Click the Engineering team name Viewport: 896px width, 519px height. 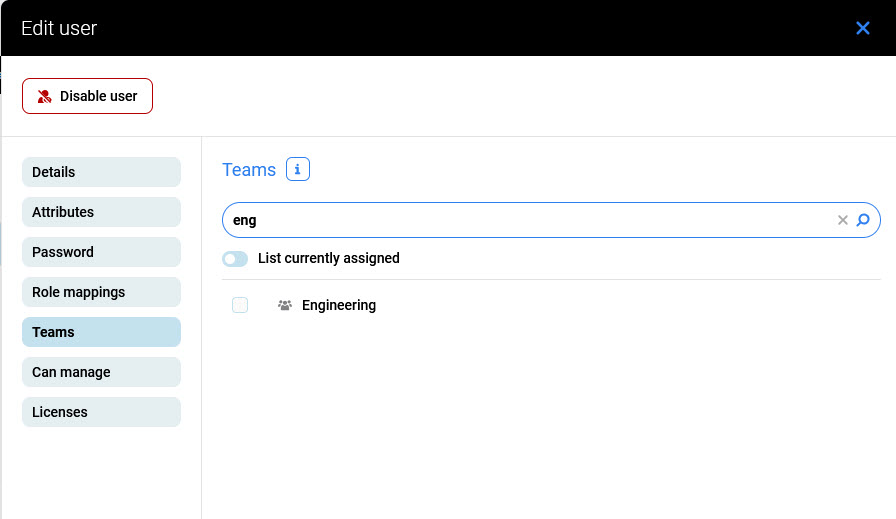point(339,305)
